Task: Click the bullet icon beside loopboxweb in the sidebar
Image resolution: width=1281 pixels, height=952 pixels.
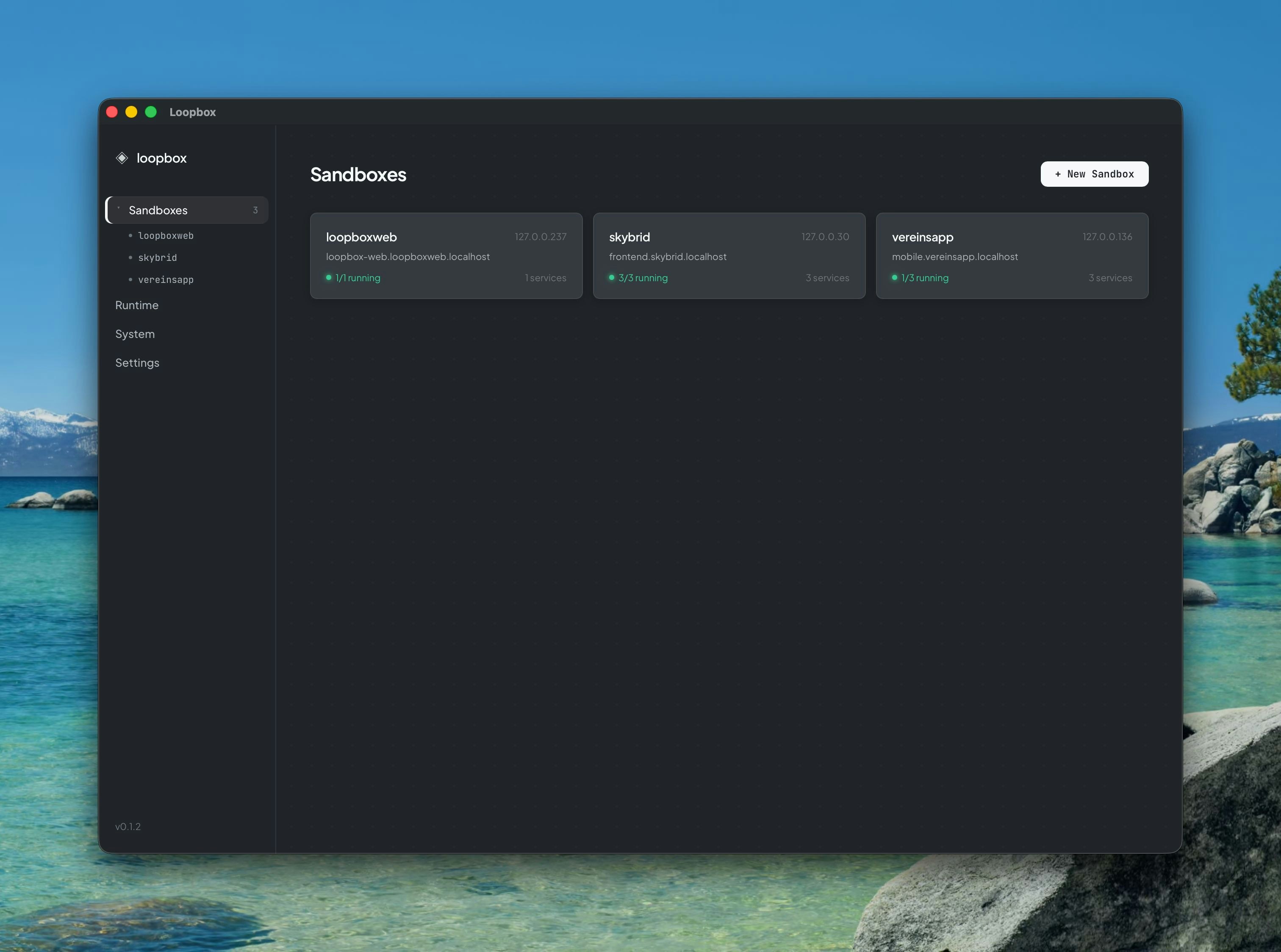Action: (131, 236)
